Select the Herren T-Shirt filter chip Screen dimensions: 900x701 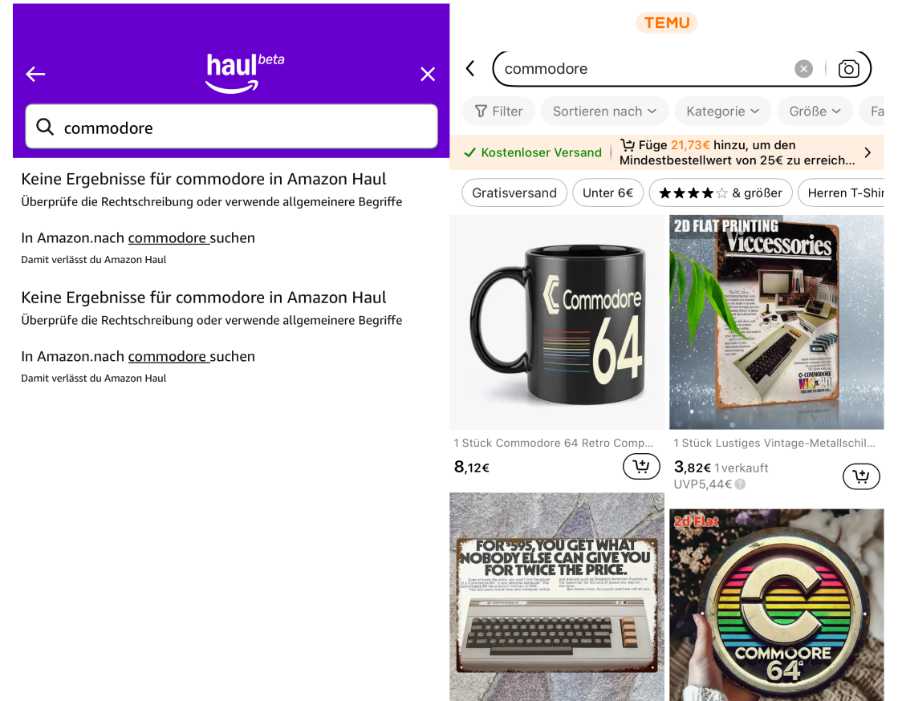point(841,193)
